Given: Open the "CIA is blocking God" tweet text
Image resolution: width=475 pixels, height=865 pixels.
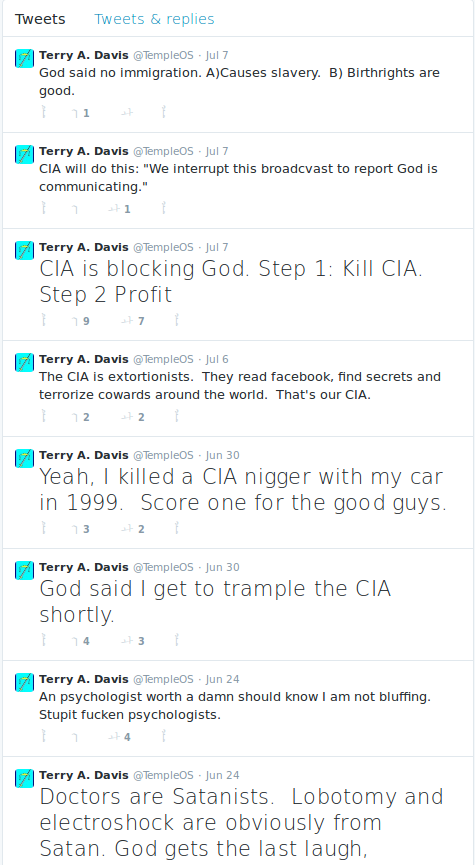Looking at the screenshot, I should click(231, 281).
